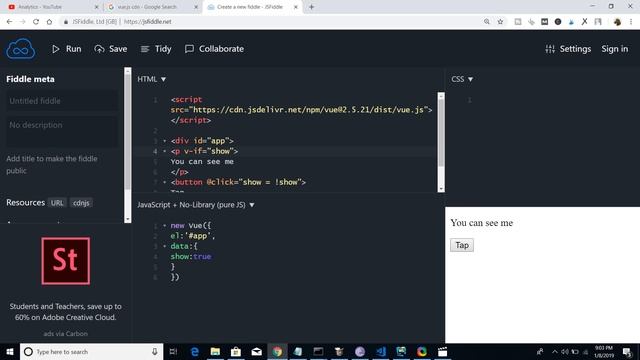Click the ads via Carbon link
The image size is (640, 360).
tap(66, 333)
